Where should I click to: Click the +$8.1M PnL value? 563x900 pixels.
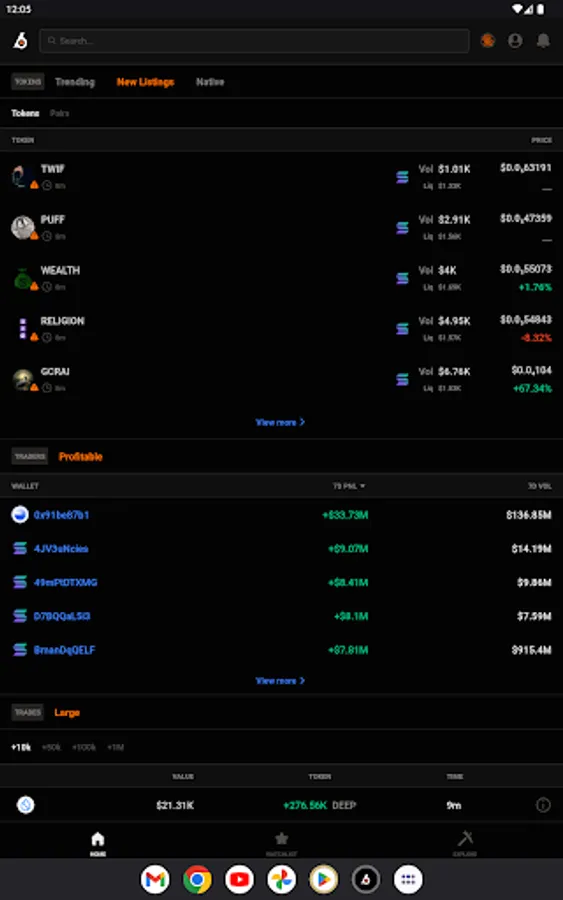point(351,616)
